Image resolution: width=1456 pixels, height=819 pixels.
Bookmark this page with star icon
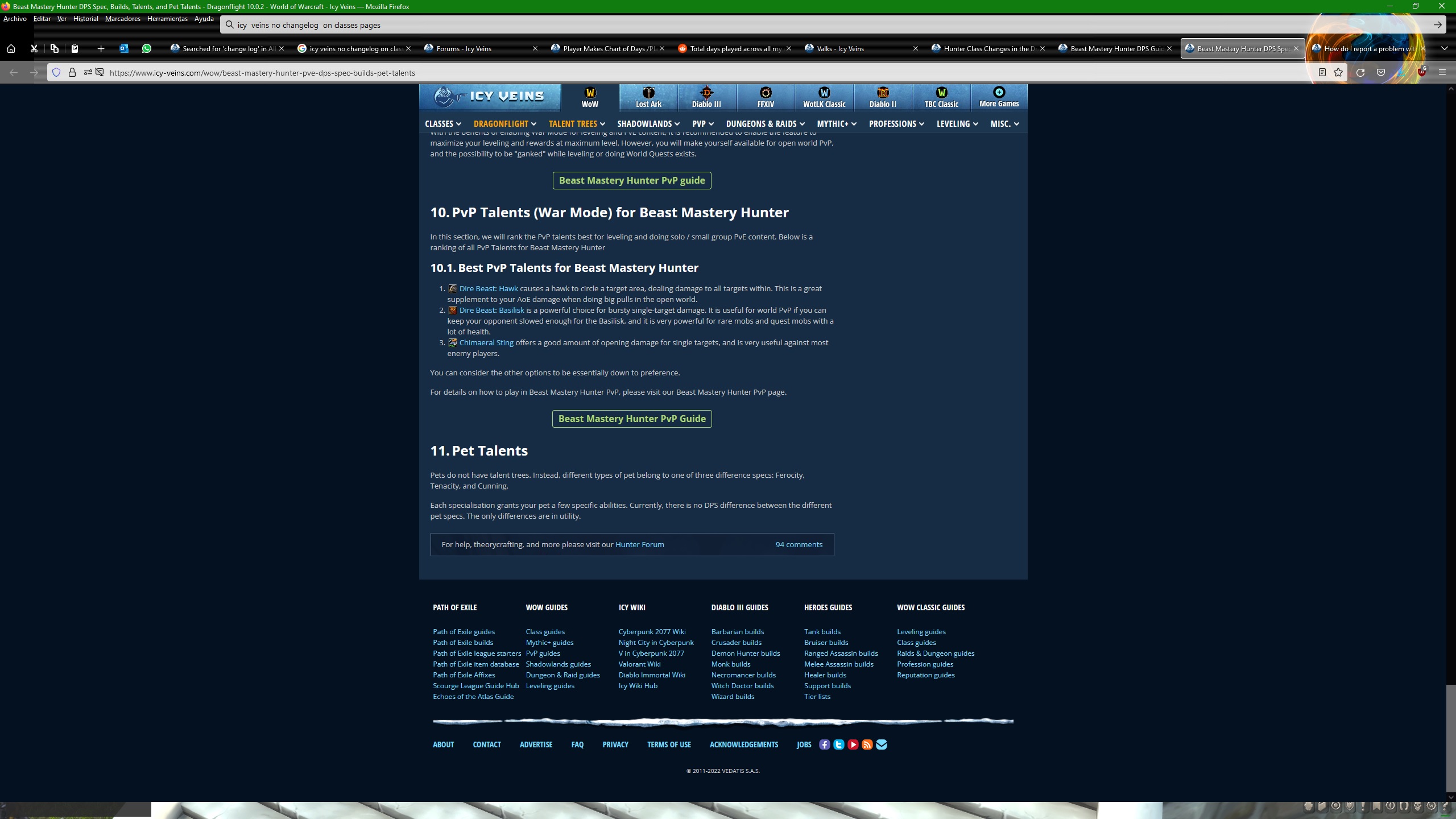pyautogui.click(x=1338, y=72)
